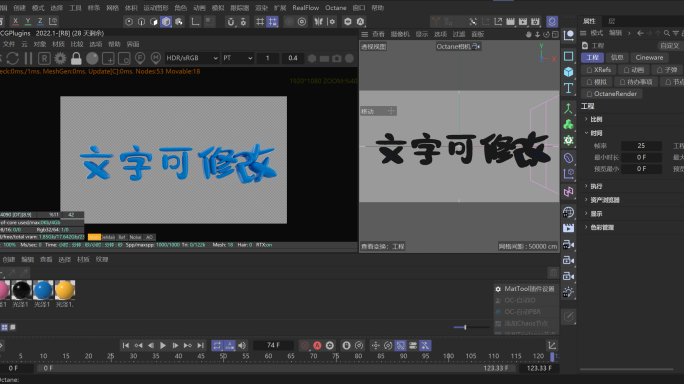
Task: Switch to the 层 tab
Action: (612, 21)
